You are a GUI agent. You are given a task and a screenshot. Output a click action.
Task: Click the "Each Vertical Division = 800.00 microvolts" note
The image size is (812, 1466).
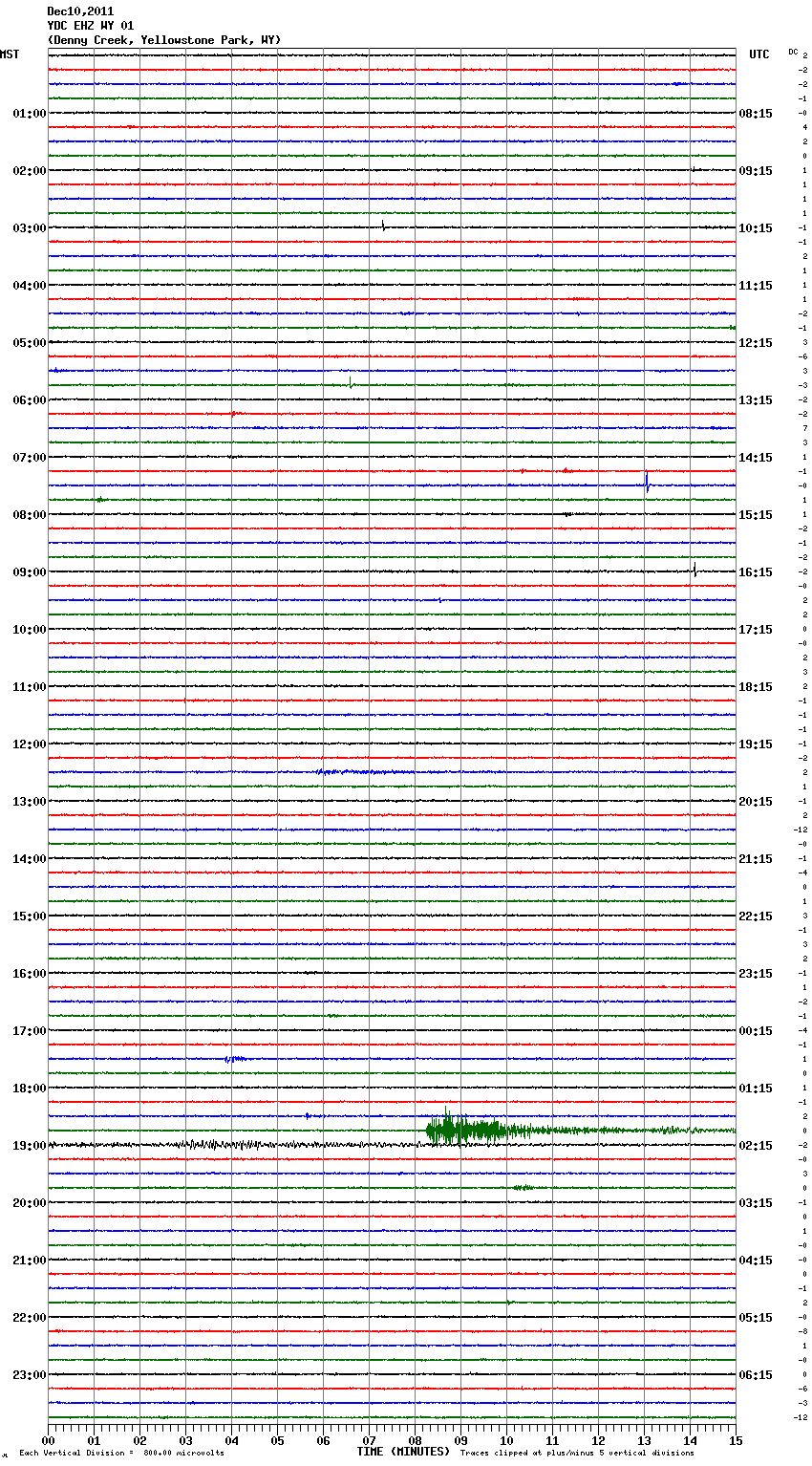pyautogui.click(x=121, y=1454)
